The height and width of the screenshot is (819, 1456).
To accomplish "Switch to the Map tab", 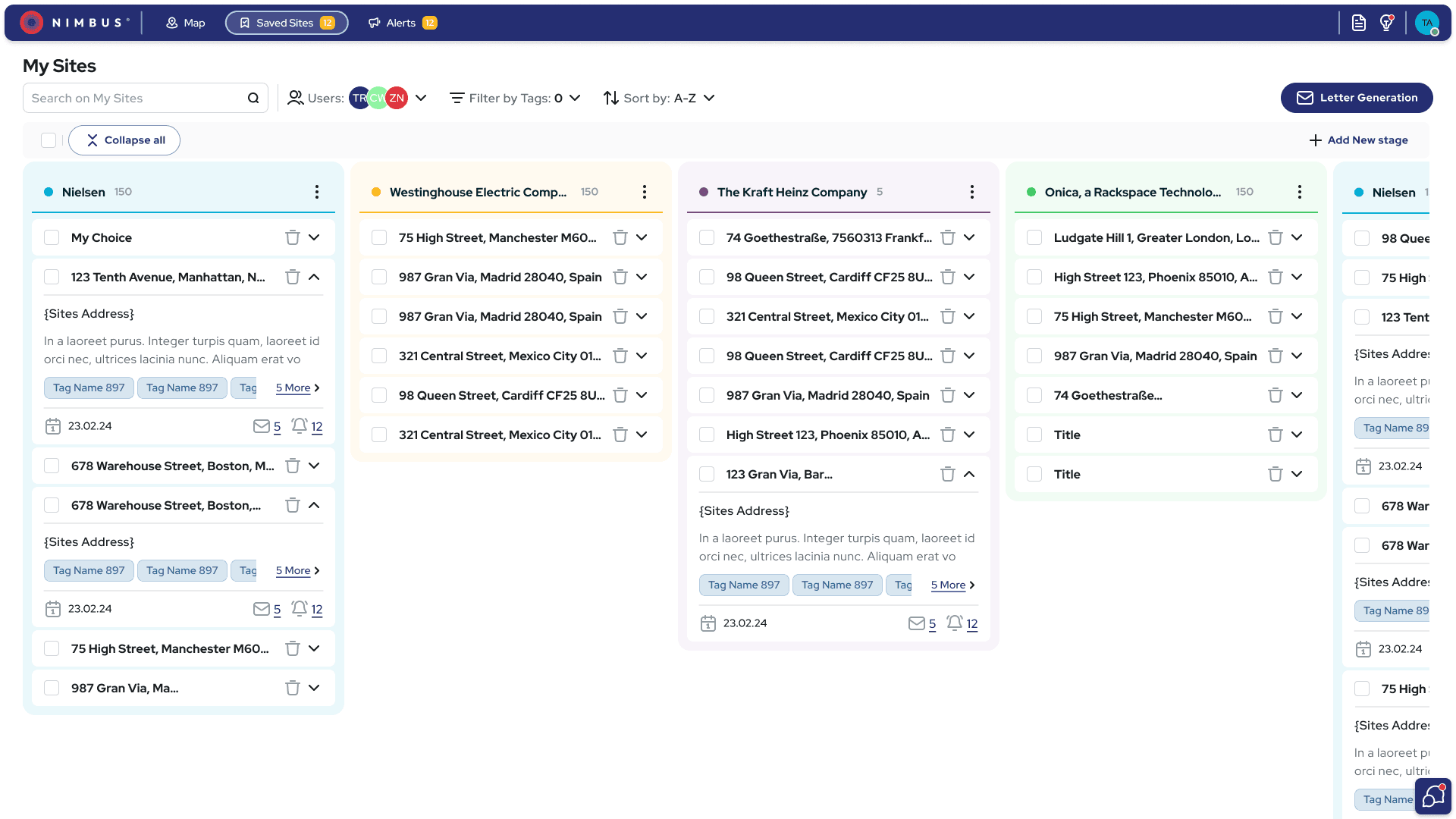I will point(186,23).
